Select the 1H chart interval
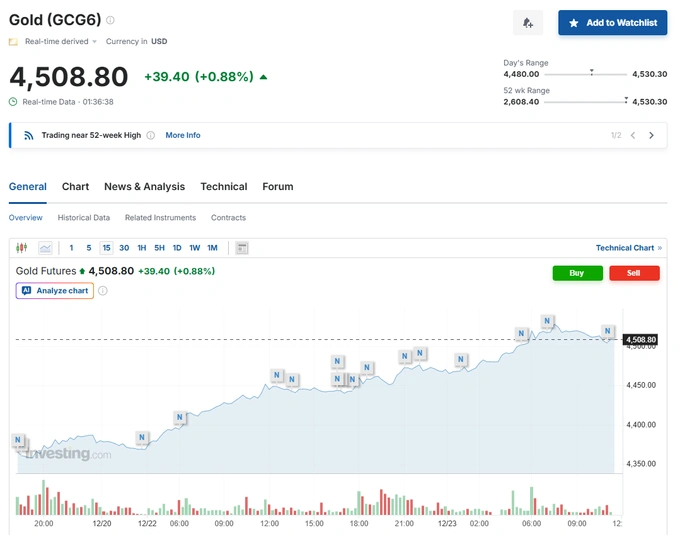Image resolution: width=680 pixels, height=535 pixels. (142, 248)
